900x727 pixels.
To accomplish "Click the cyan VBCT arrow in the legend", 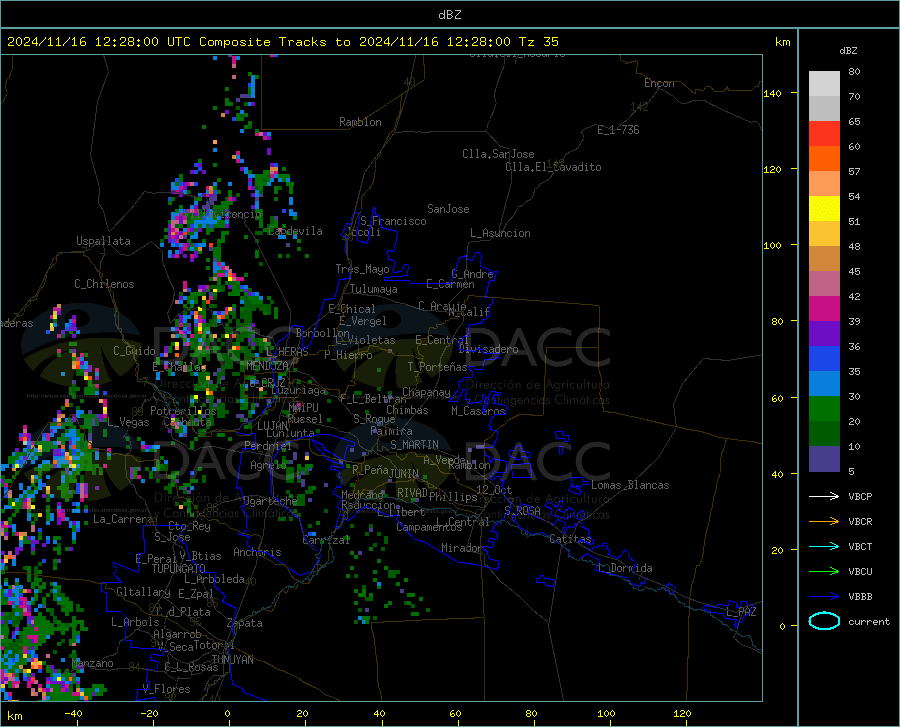I will click(x=824, y=546).
